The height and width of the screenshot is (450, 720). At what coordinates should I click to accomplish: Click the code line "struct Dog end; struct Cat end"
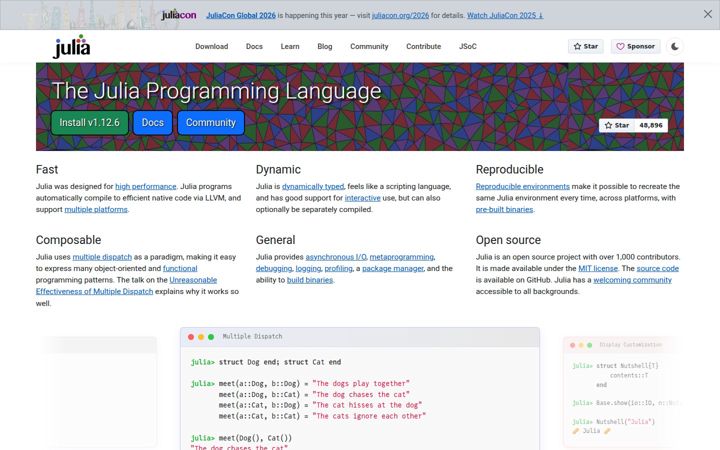pos(280,362)
